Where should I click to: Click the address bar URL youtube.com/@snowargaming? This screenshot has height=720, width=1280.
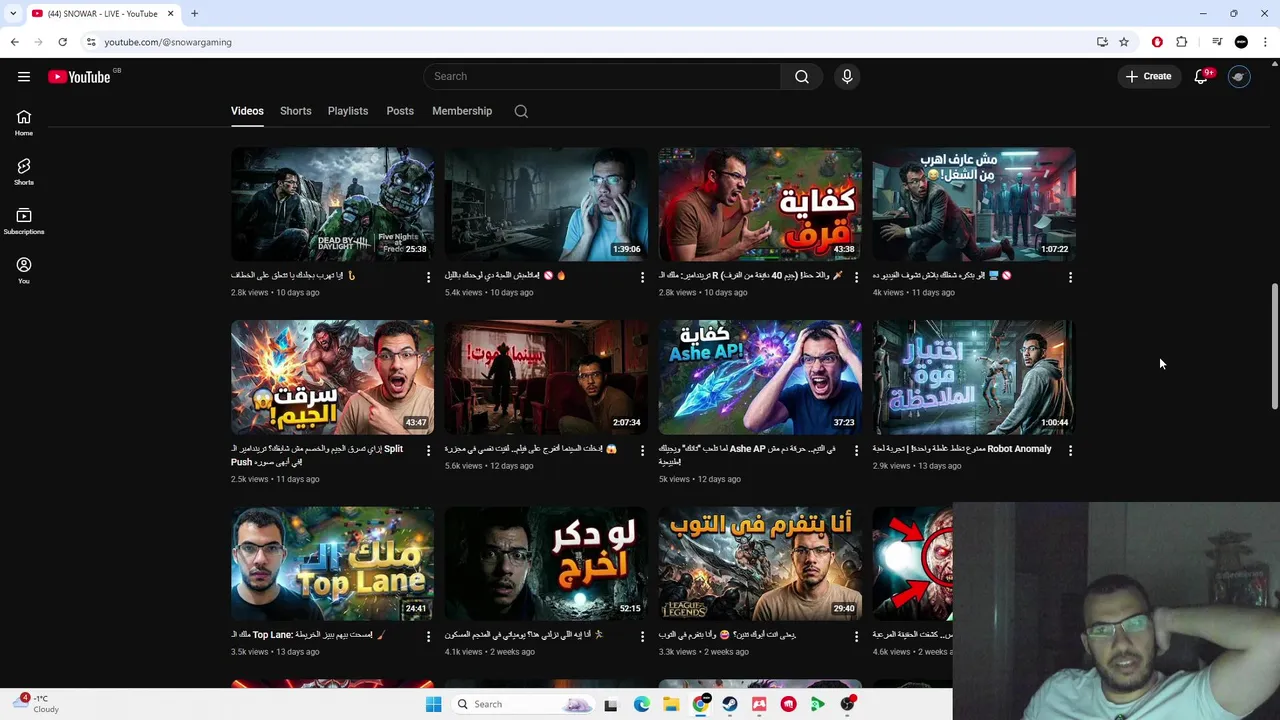point(168,42)
